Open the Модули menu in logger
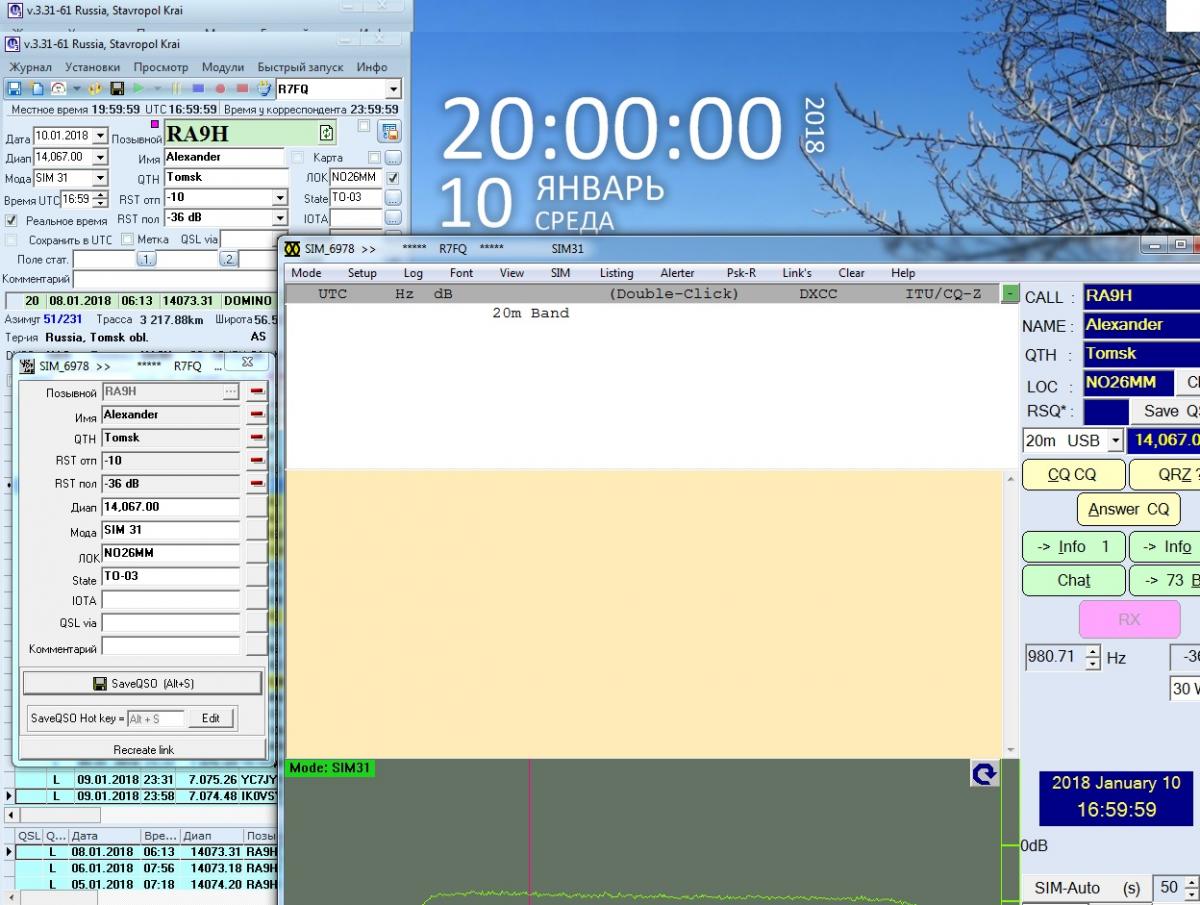1200x905 pixels. [x=222, y=67]
